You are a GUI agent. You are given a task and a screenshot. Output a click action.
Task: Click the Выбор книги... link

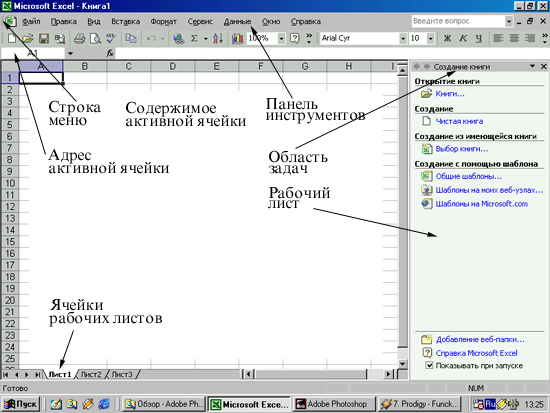462,149
